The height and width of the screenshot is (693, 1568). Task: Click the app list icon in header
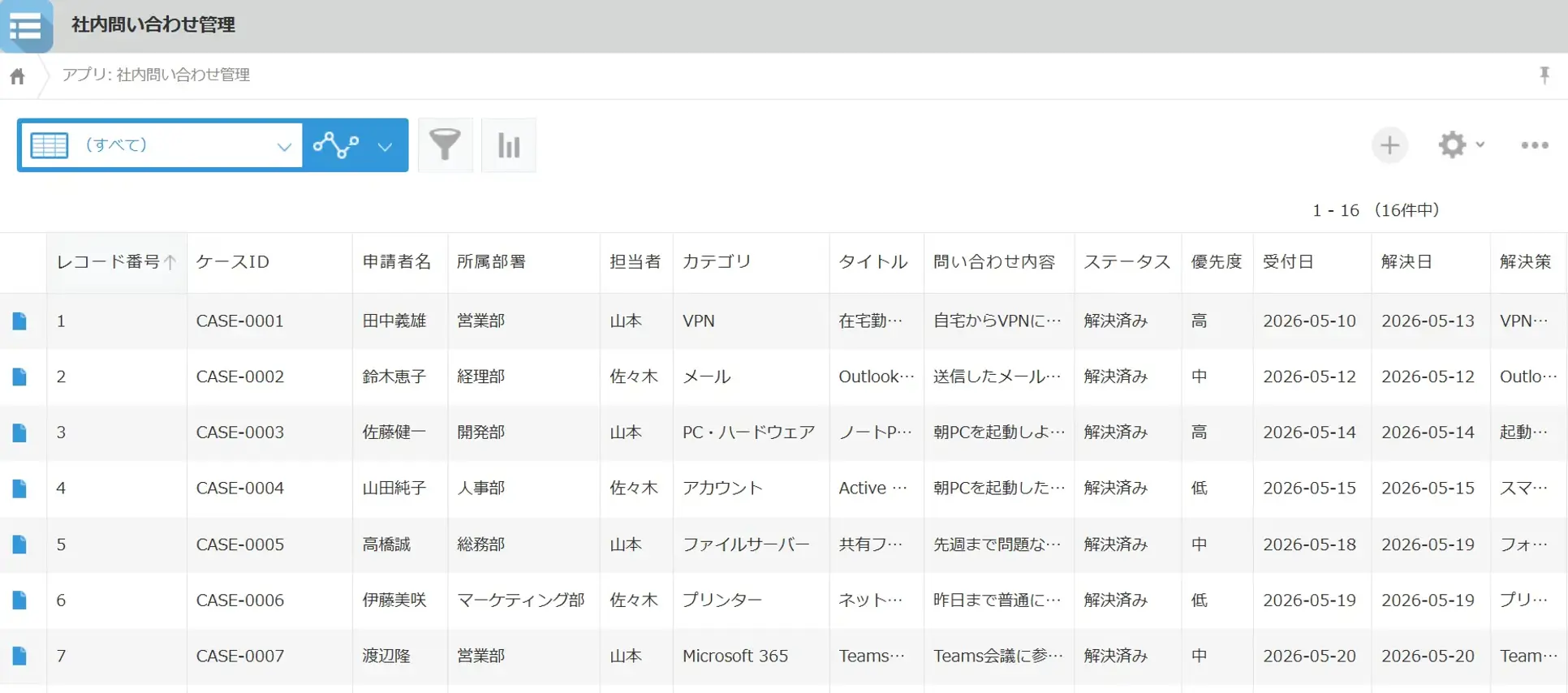pos(26,26)
